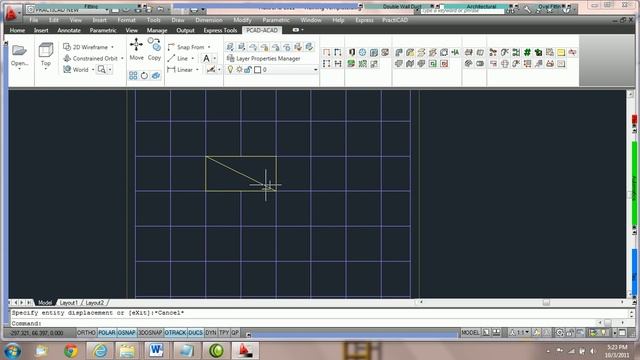The height and width of the screenshot is (360, 640).
Task: Open Microsoft Word from taskbar
Action: (156, 351)
